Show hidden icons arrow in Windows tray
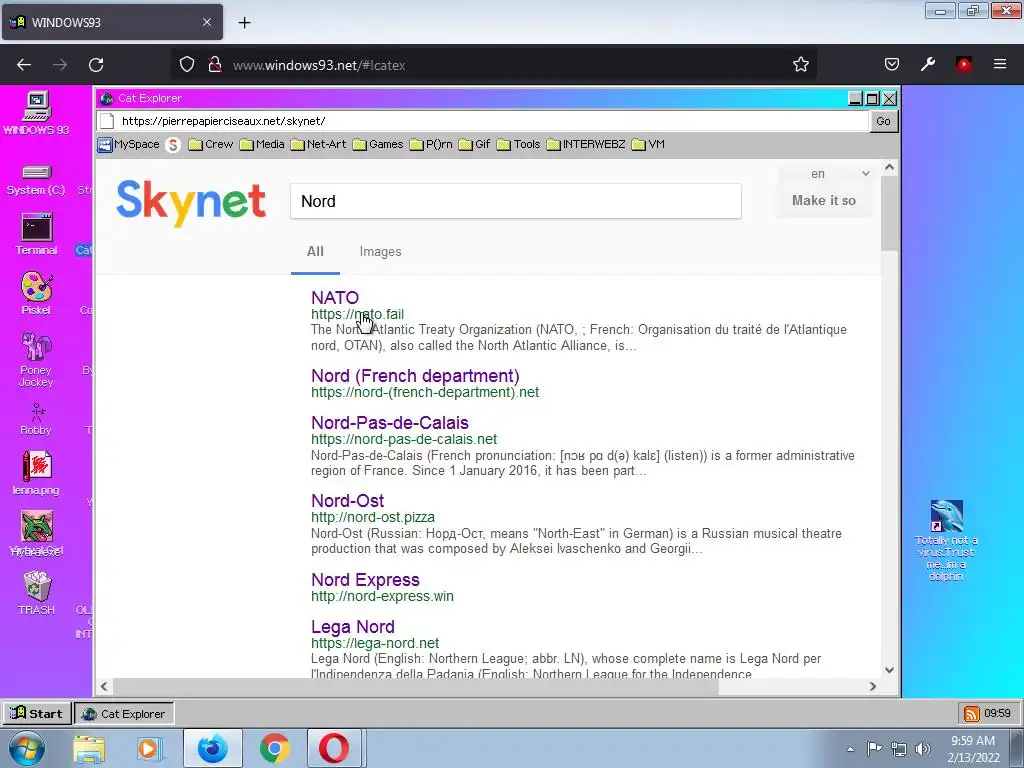The image size is (1024, 768). point(850,749)
